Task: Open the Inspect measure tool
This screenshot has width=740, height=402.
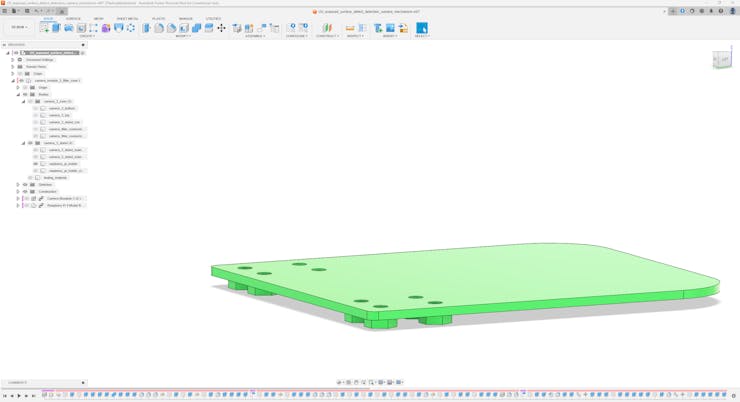Action: click(350, 28)
